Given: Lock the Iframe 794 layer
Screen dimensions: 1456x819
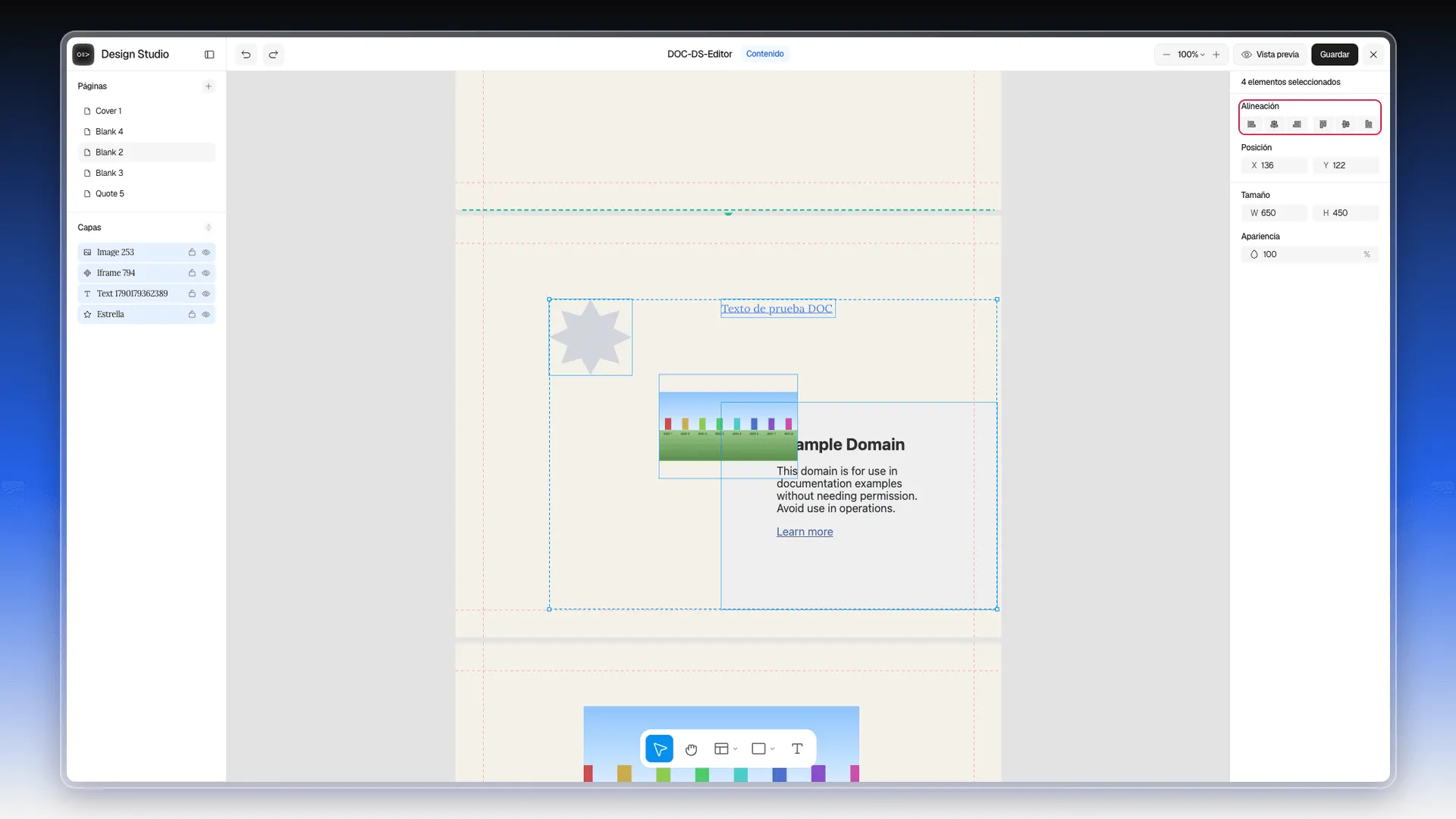Looking at the screenshot, I should click(192, 273).
